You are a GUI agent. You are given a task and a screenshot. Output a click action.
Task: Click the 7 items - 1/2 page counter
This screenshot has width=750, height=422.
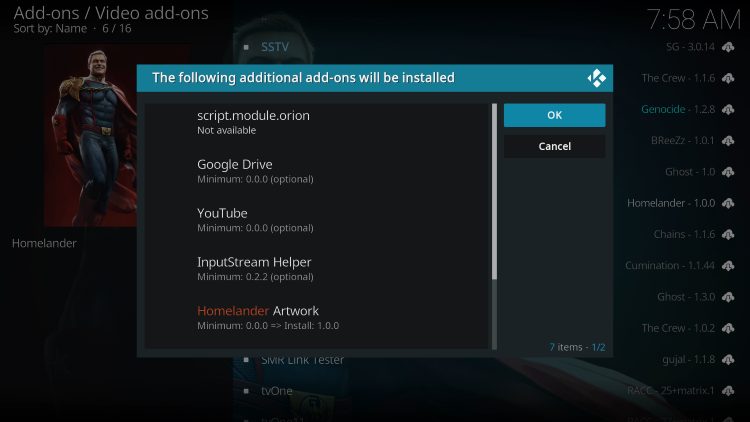577,347
